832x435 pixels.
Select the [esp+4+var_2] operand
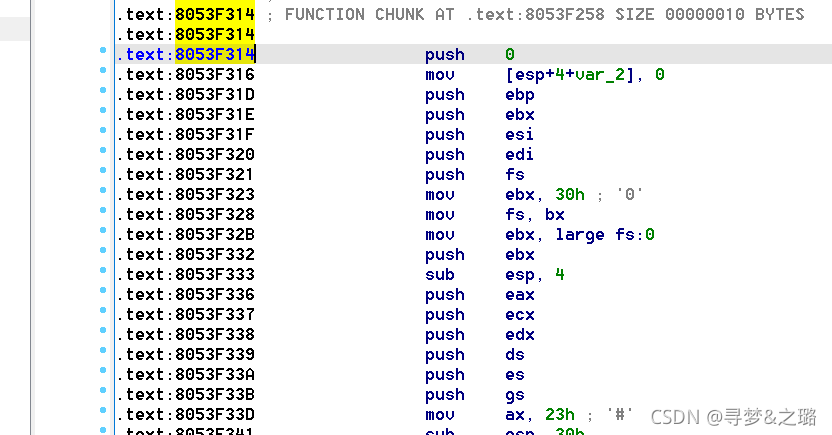click(x=570, y=75)
